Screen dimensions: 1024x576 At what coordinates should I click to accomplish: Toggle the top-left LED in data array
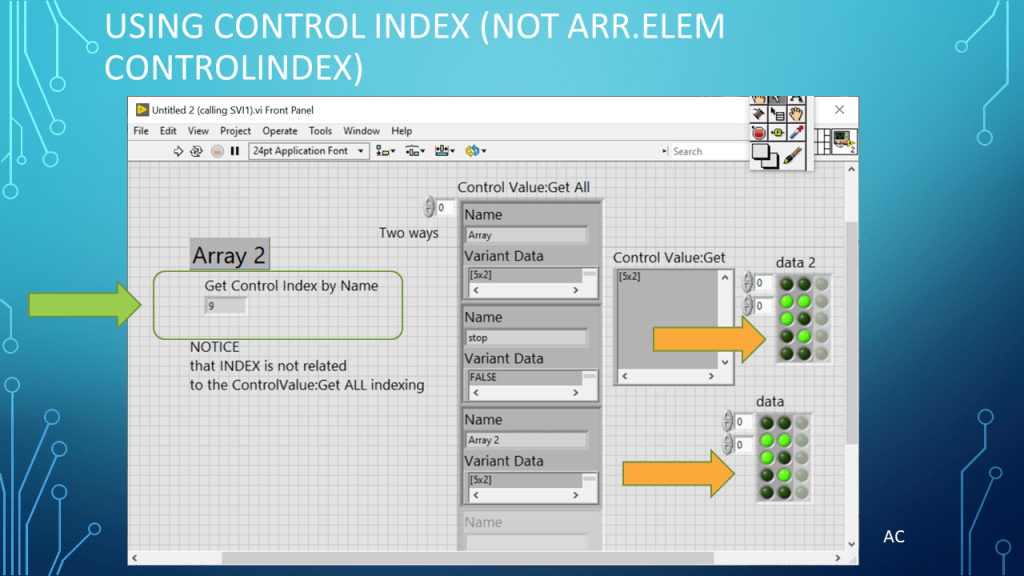tap(767, 423)
